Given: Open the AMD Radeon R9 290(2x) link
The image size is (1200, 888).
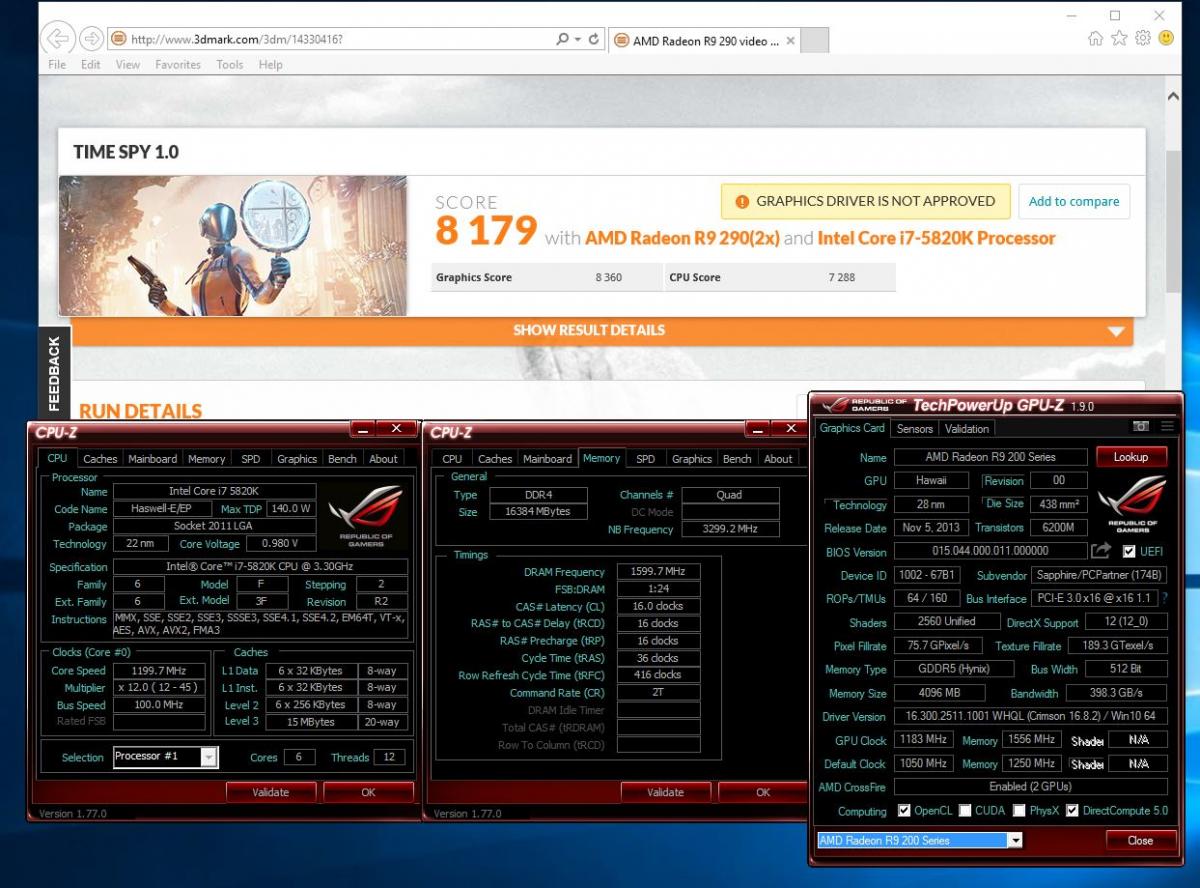Looking at the screenshot, I should click(682, 238).
